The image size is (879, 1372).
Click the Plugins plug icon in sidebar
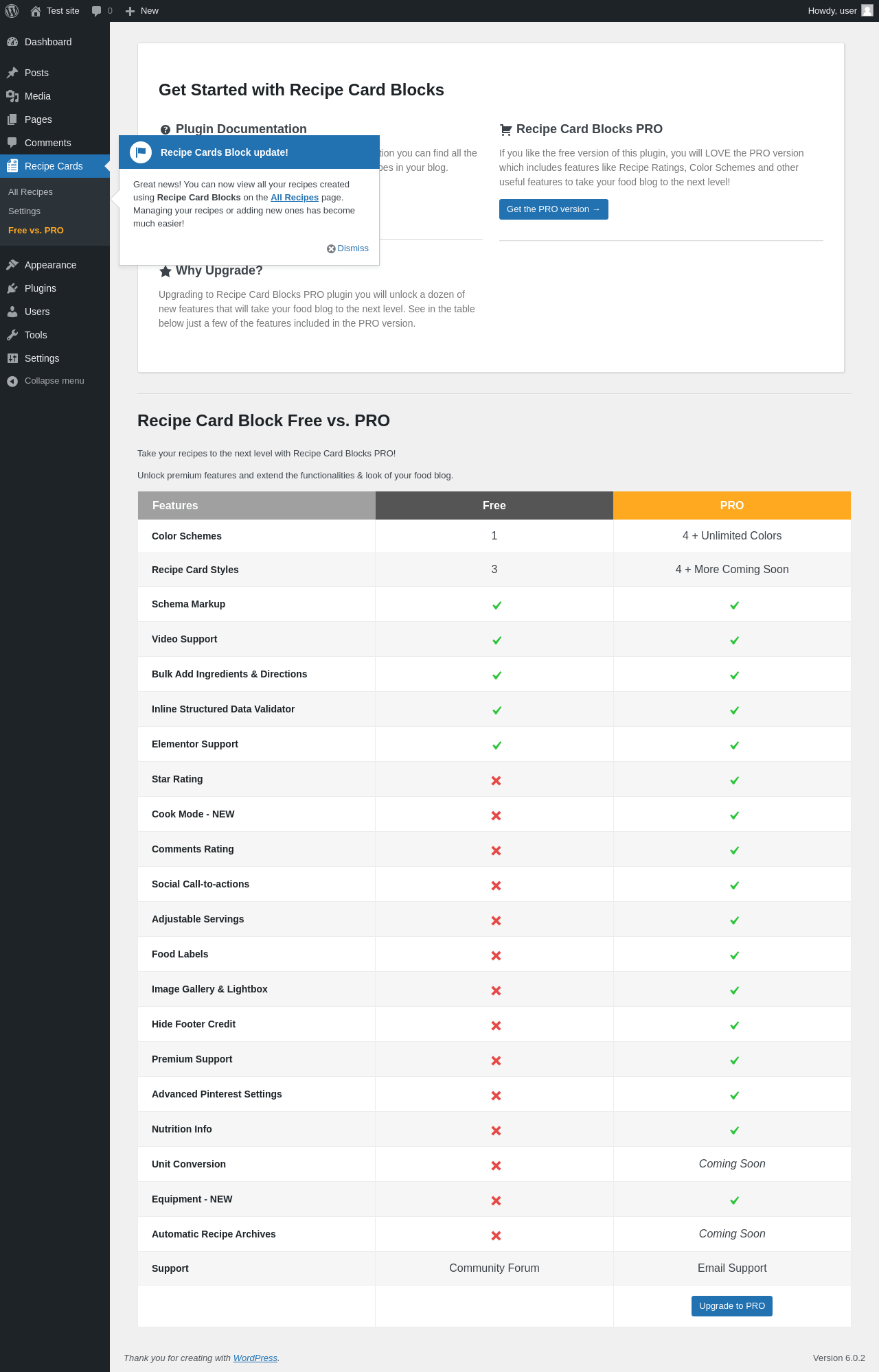pyautogui.click(x=12, y=288)
